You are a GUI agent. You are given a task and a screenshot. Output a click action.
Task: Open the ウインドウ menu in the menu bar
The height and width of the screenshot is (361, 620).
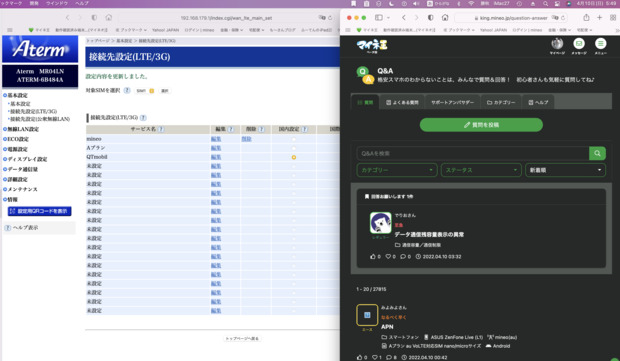(57, 3)
